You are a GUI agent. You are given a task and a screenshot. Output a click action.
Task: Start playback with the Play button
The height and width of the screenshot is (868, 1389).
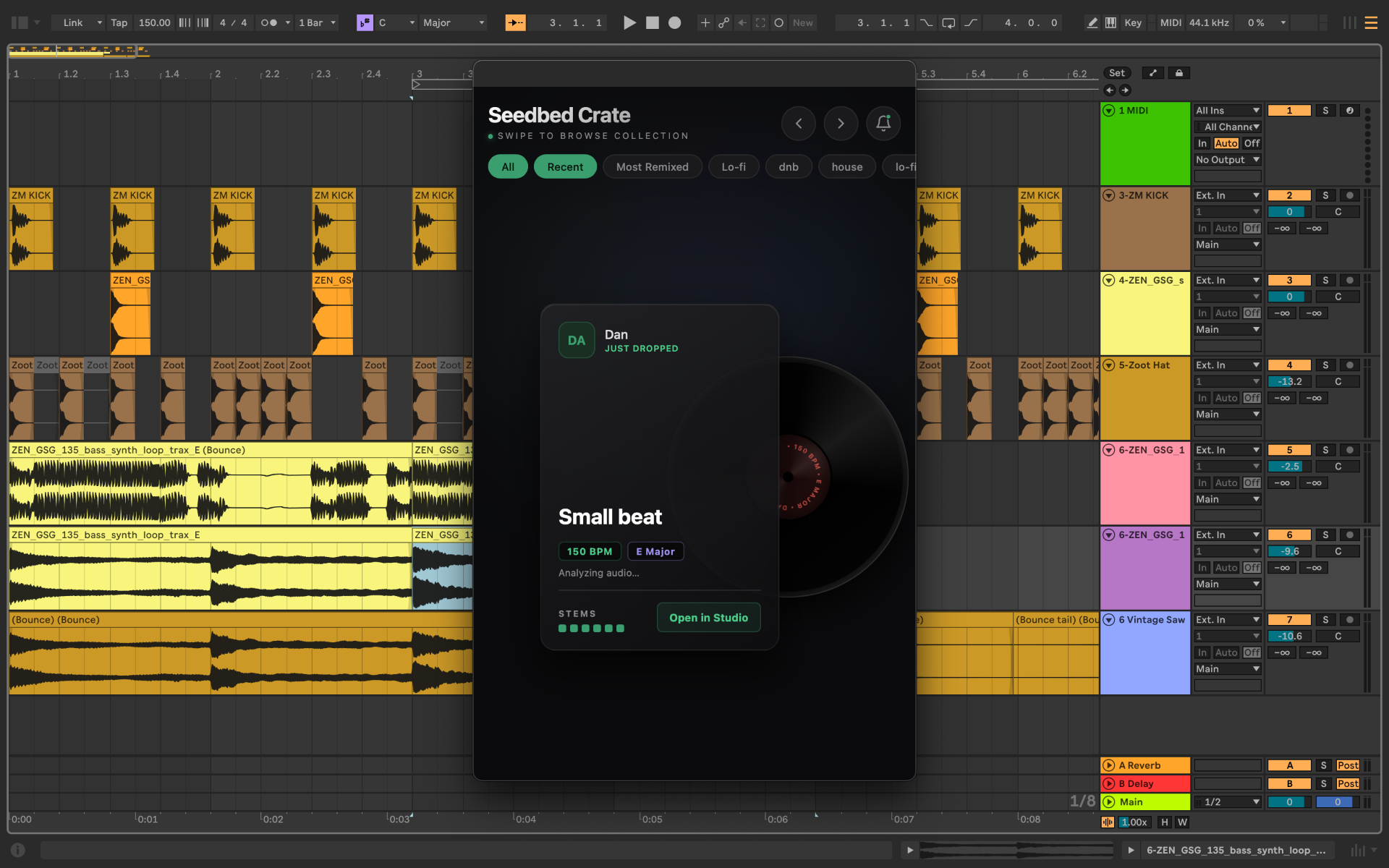[x=629, y=22]
